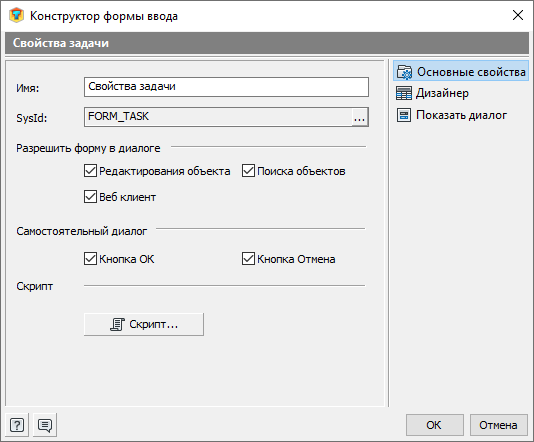
Task: Click the Показать диалог form icon
Action: pos(404,115)
